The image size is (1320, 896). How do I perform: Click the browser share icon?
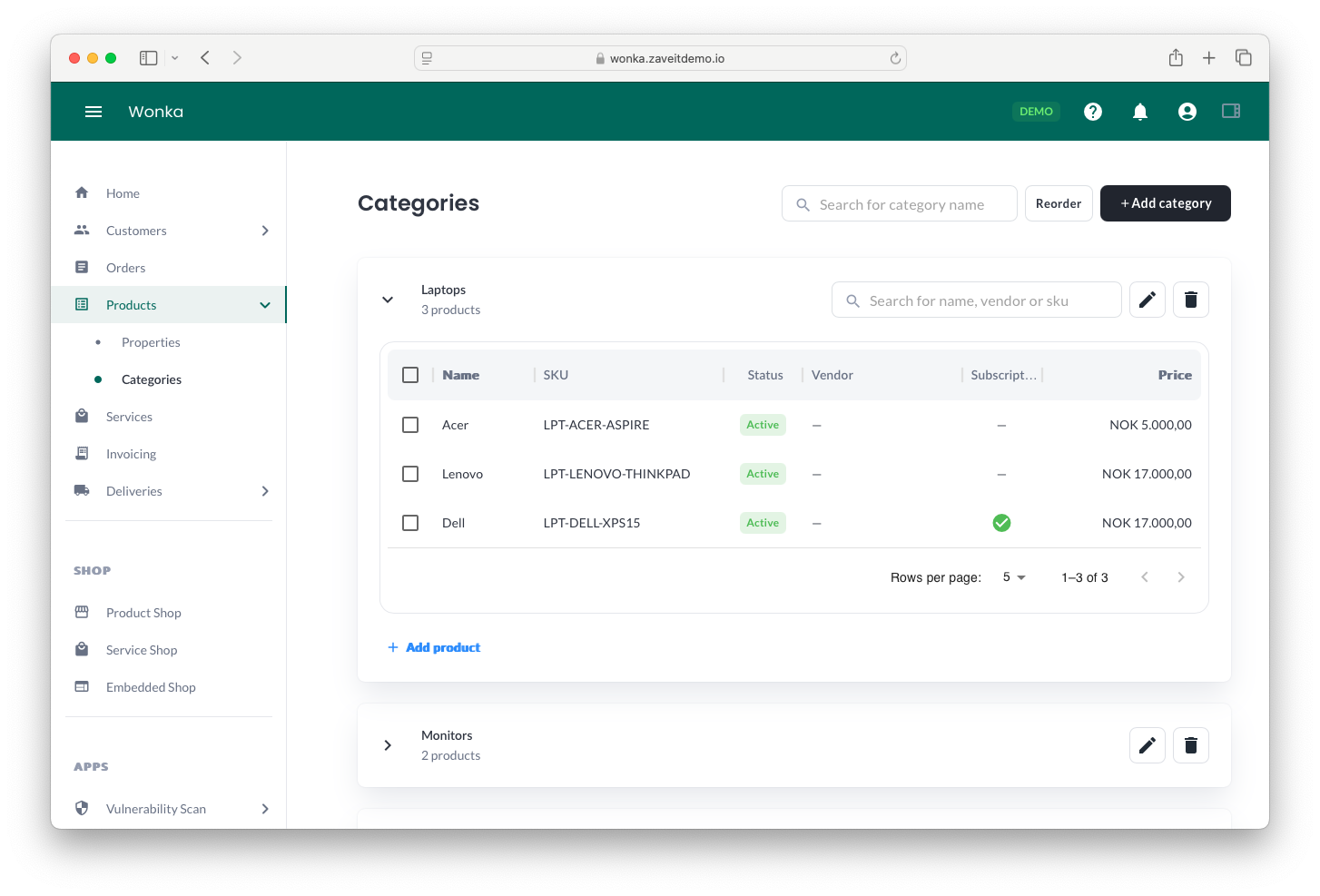[1176, 57]
